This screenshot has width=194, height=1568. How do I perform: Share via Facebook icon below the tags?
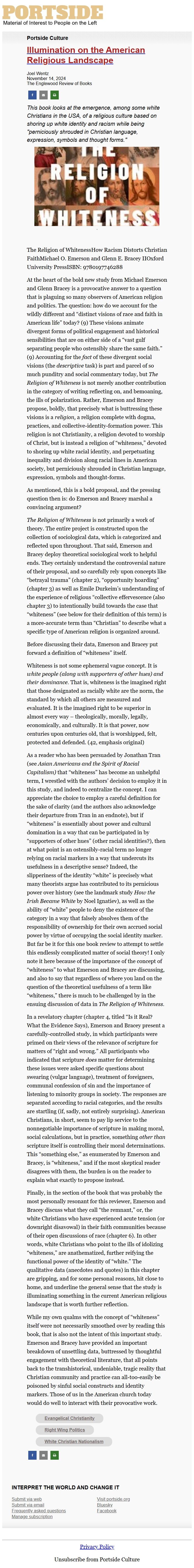tap(32, 1454)
